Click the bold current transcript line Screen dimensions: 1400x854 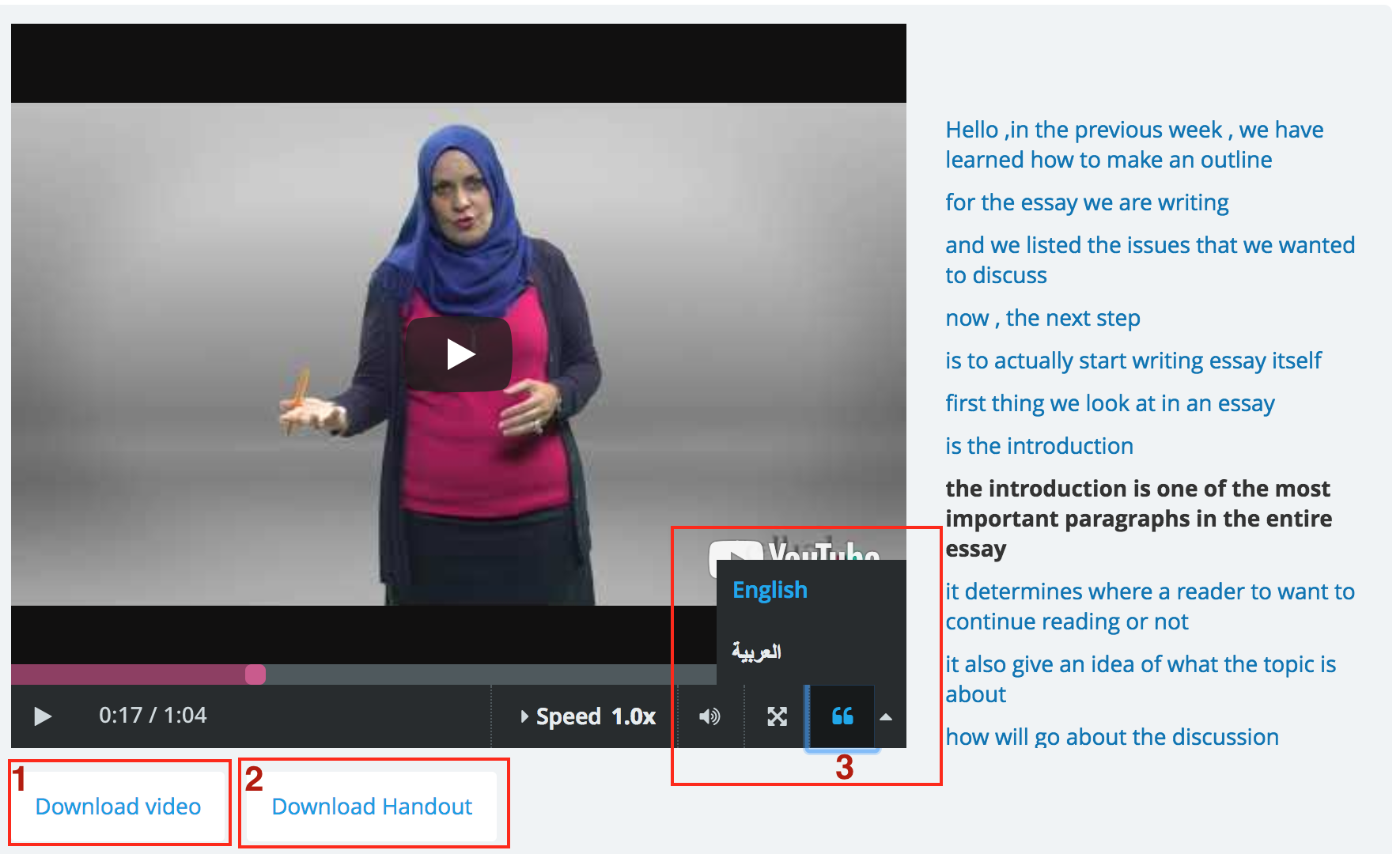(1138, 519)
